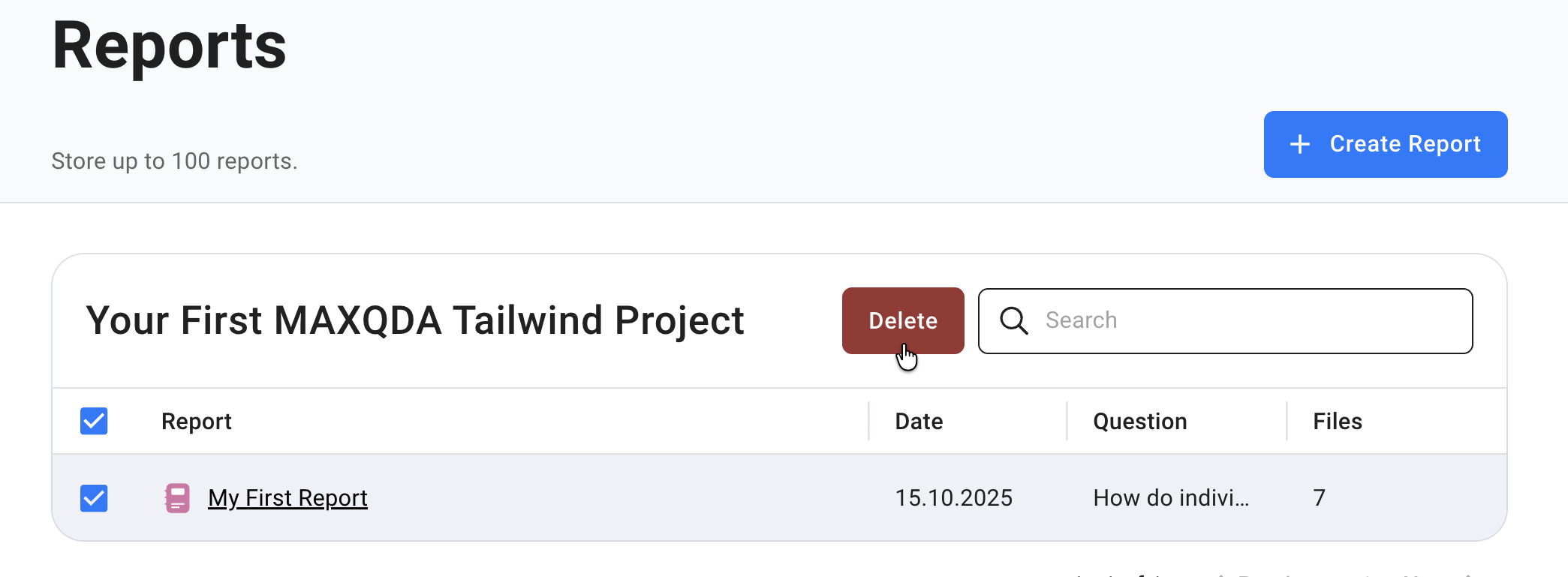Viewport: 1568px width, 577px height.
Task: Click the pagination control at the bottom right
Action: 1276,573
